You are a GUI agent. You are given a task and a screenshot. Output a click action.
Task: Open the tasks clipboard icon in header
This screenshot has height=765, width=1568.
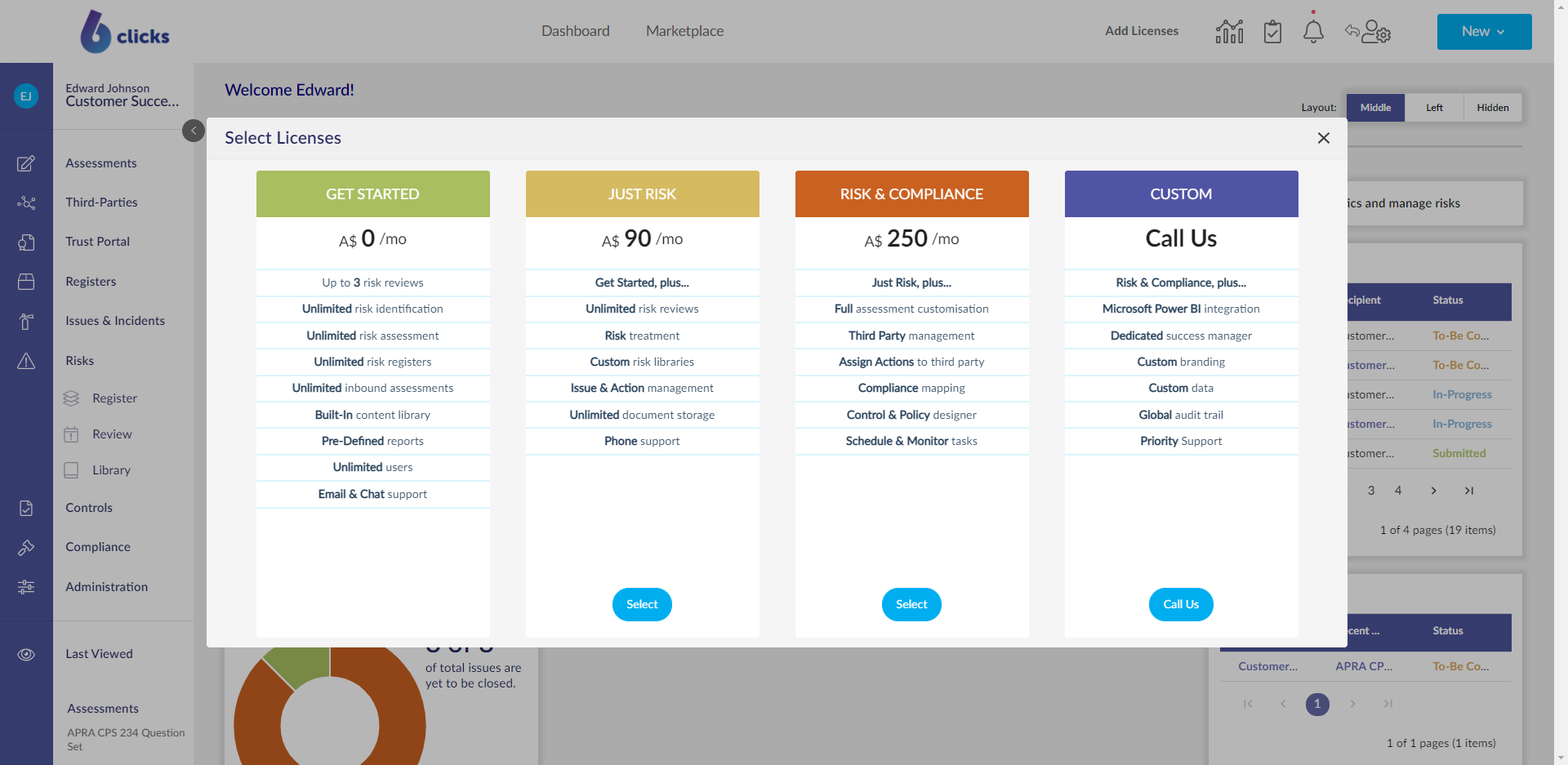1272,32
